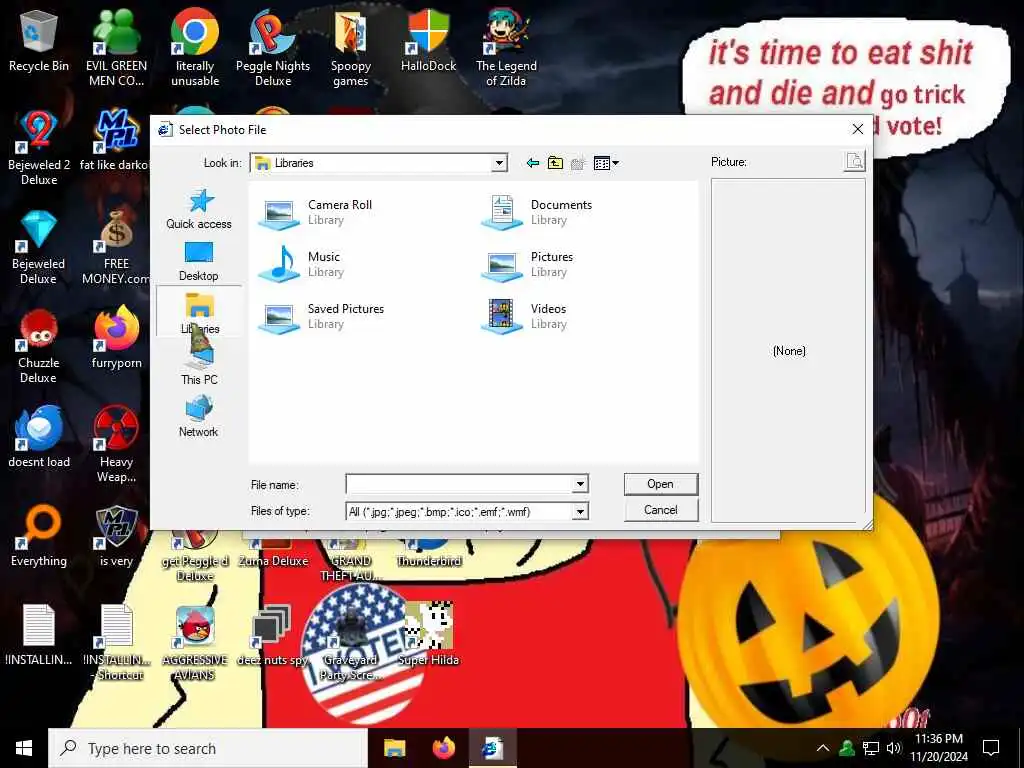The image size is (1024, 768).
Task: Select the Saved Pictures library
Action: coord(321,316)
